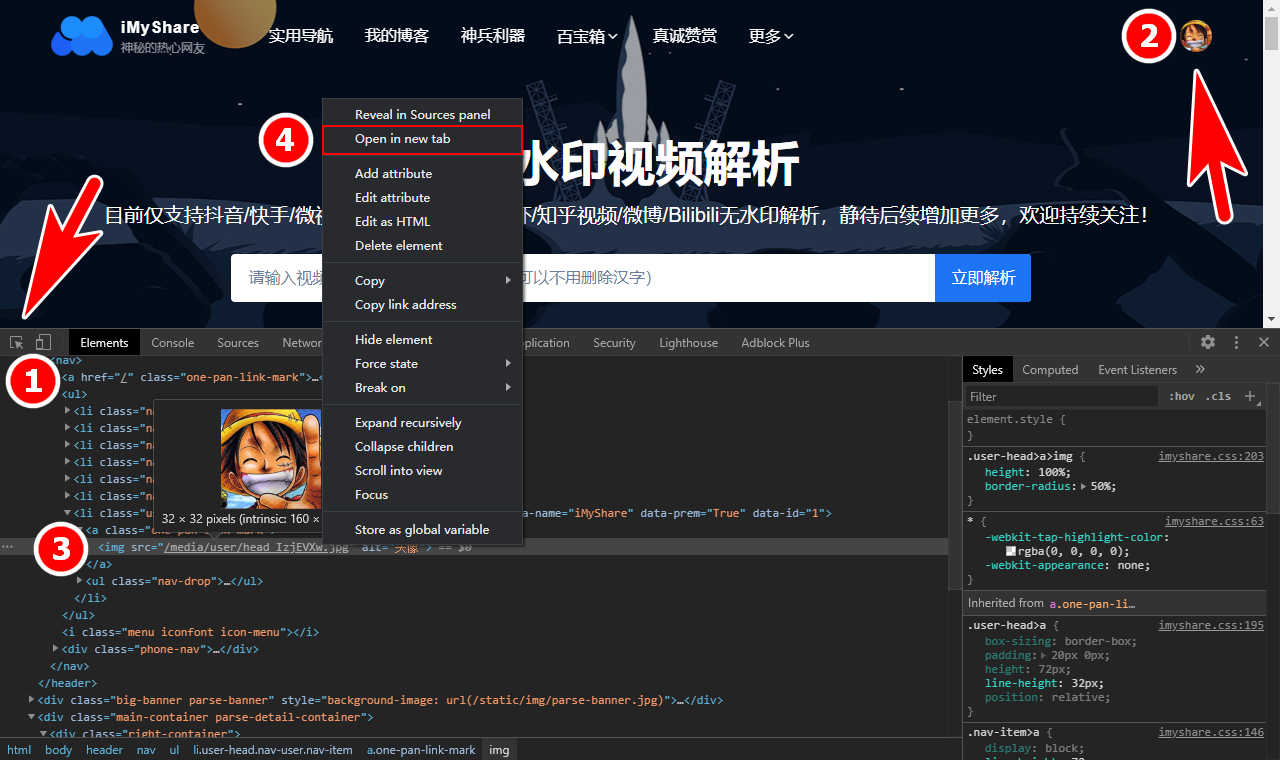Click the blue 立即解析 parse button
Image resolution: width=1280 pixels, height=760 pixels.
(x=982, y=278)
